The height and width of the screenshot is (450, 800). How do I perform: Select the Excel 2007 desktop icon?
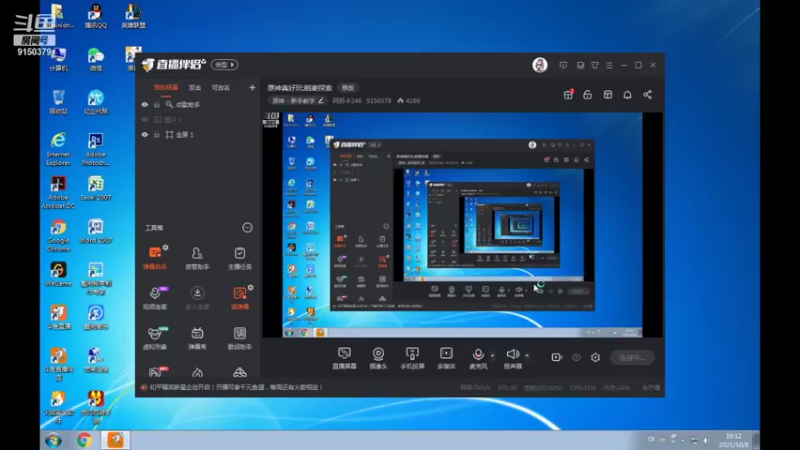pos(95,188)
